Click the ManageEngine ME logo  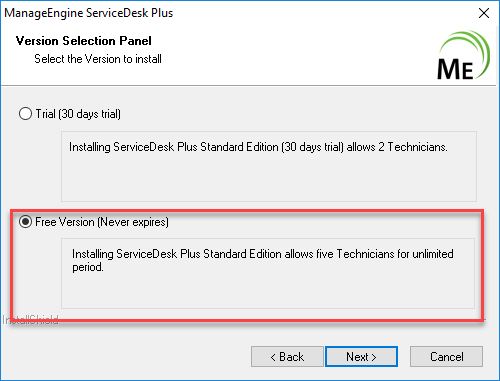463,55
